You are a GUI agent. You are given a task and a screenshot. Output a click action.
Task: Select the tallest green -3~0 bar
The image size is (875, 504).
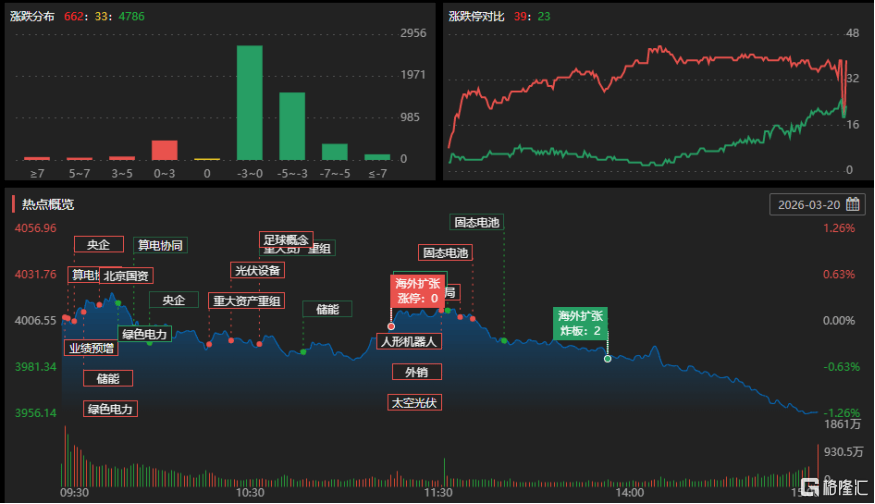click(249, 103)
